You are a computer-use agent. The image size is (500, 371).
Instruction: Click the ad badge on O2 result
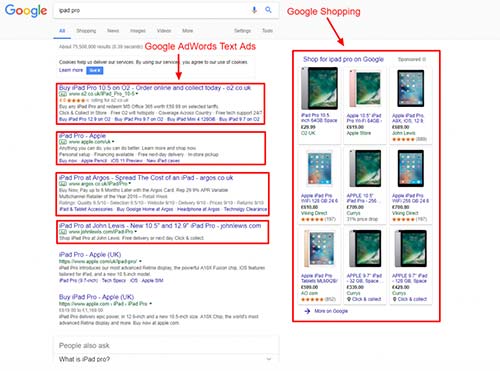point(63,94)
